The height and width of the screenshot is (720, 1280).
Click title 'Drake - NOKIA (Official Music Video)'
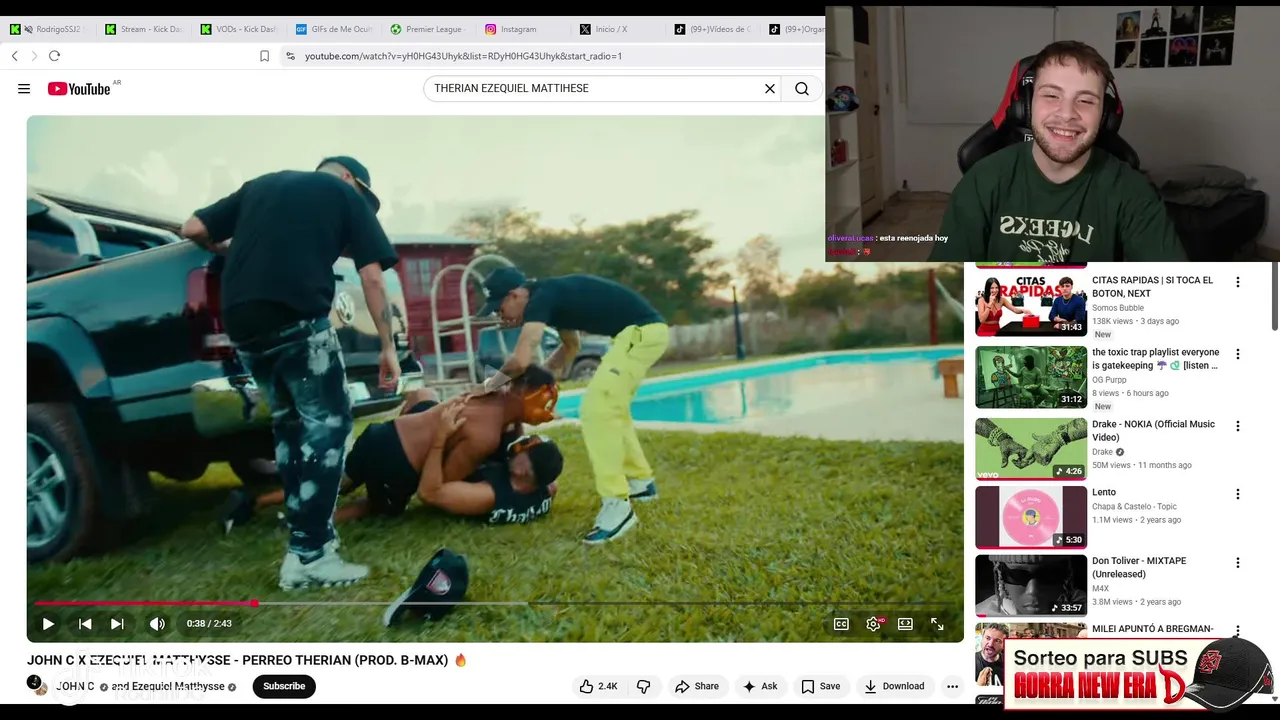point(1154,431)
